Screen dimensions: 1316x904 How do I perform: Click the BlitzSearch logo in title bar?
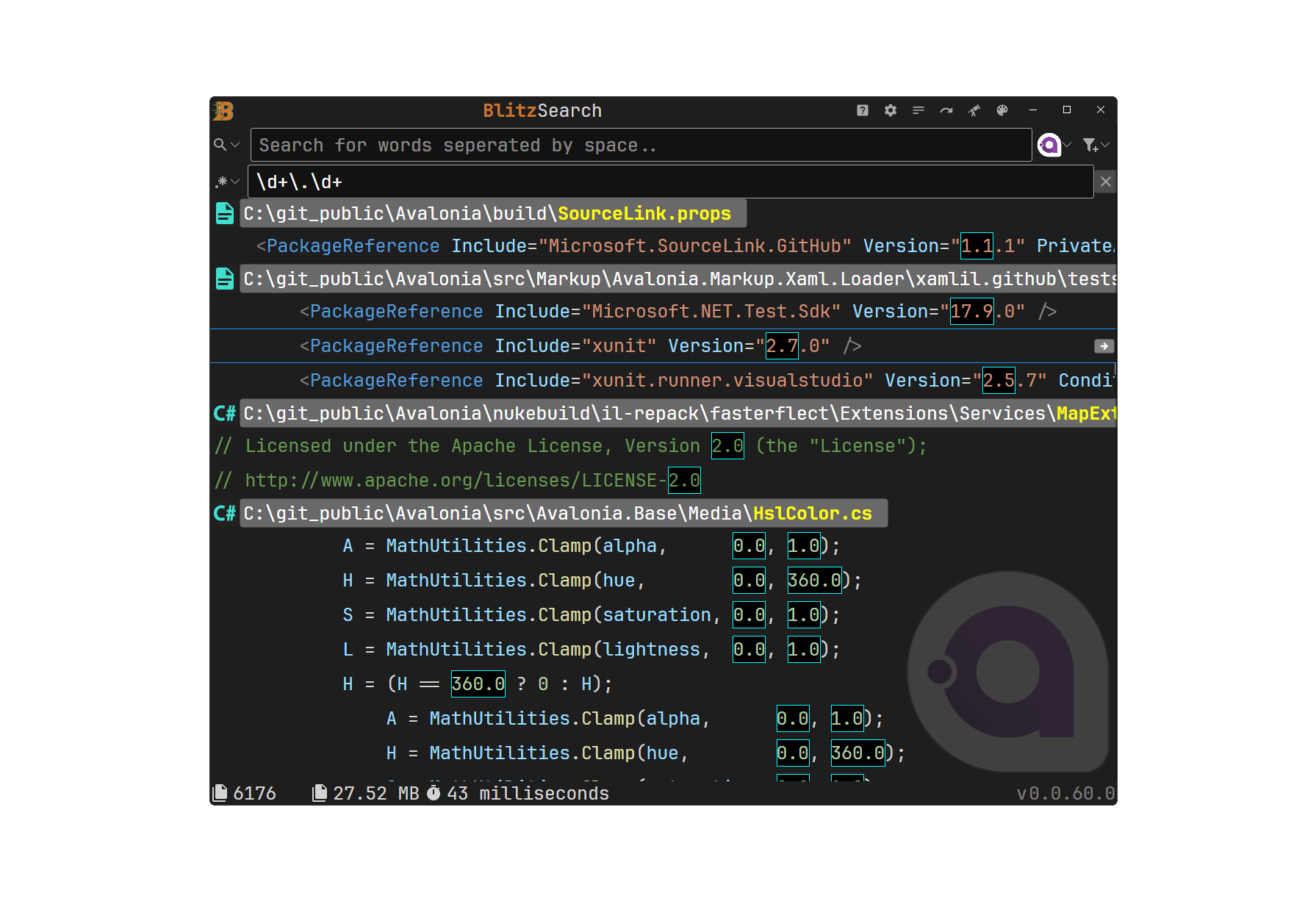click(x=223, y=111)
